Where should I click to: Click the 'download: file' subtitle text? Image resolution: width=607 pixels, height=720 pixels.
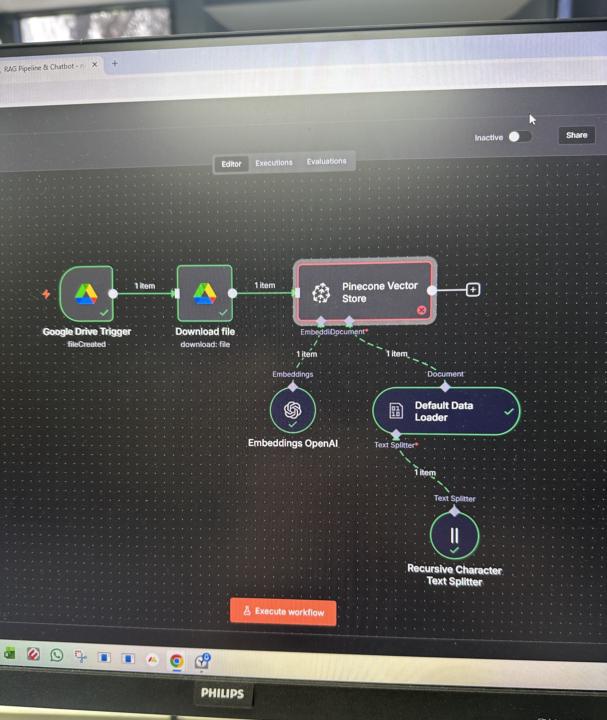(205, 344)
